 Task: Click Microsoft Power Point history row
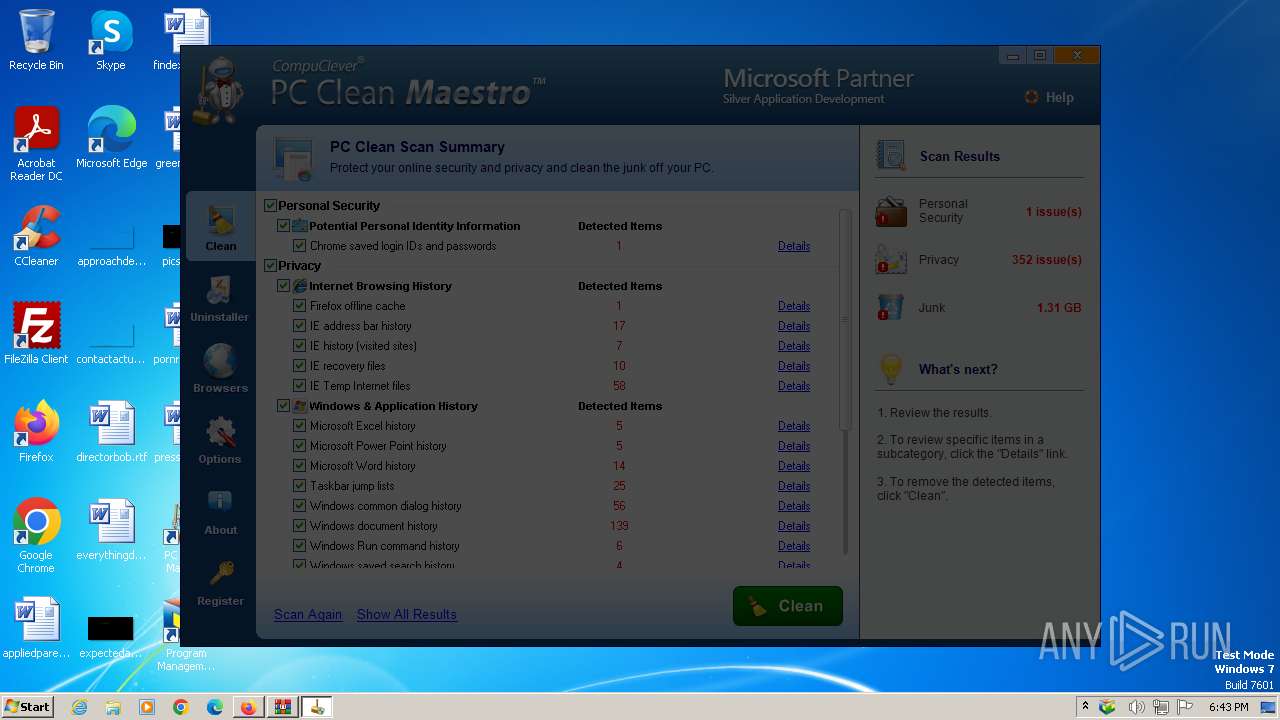[552, 446]
